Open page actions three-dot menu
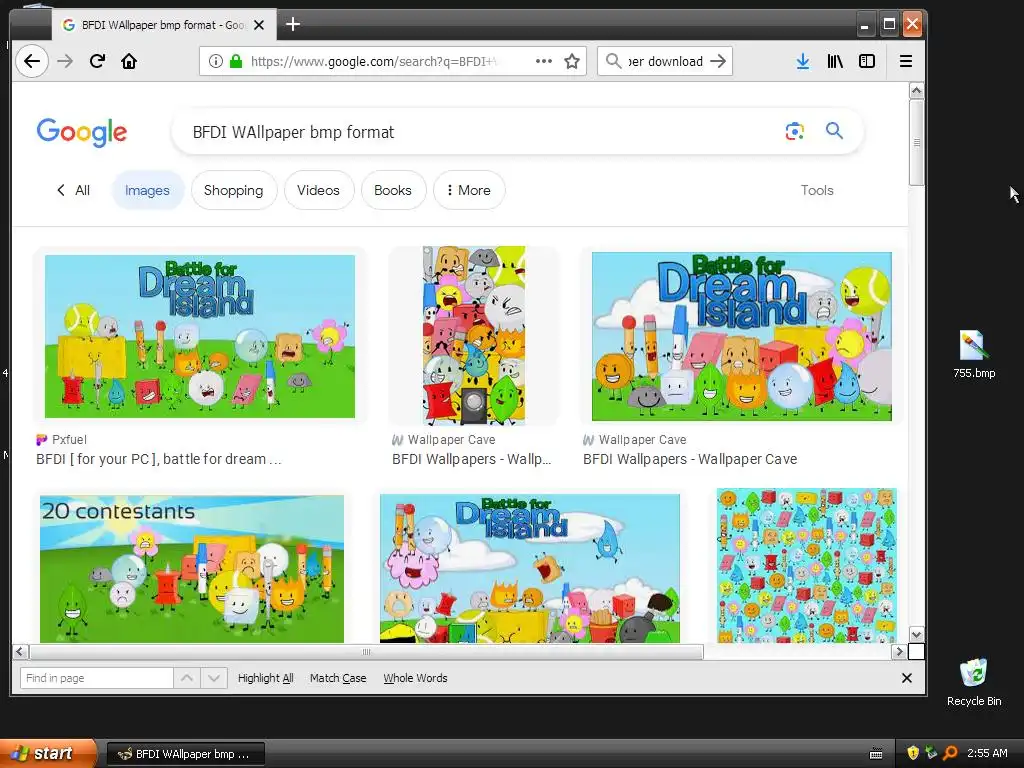Screen dimensions: 1024x768 point(543,61)
